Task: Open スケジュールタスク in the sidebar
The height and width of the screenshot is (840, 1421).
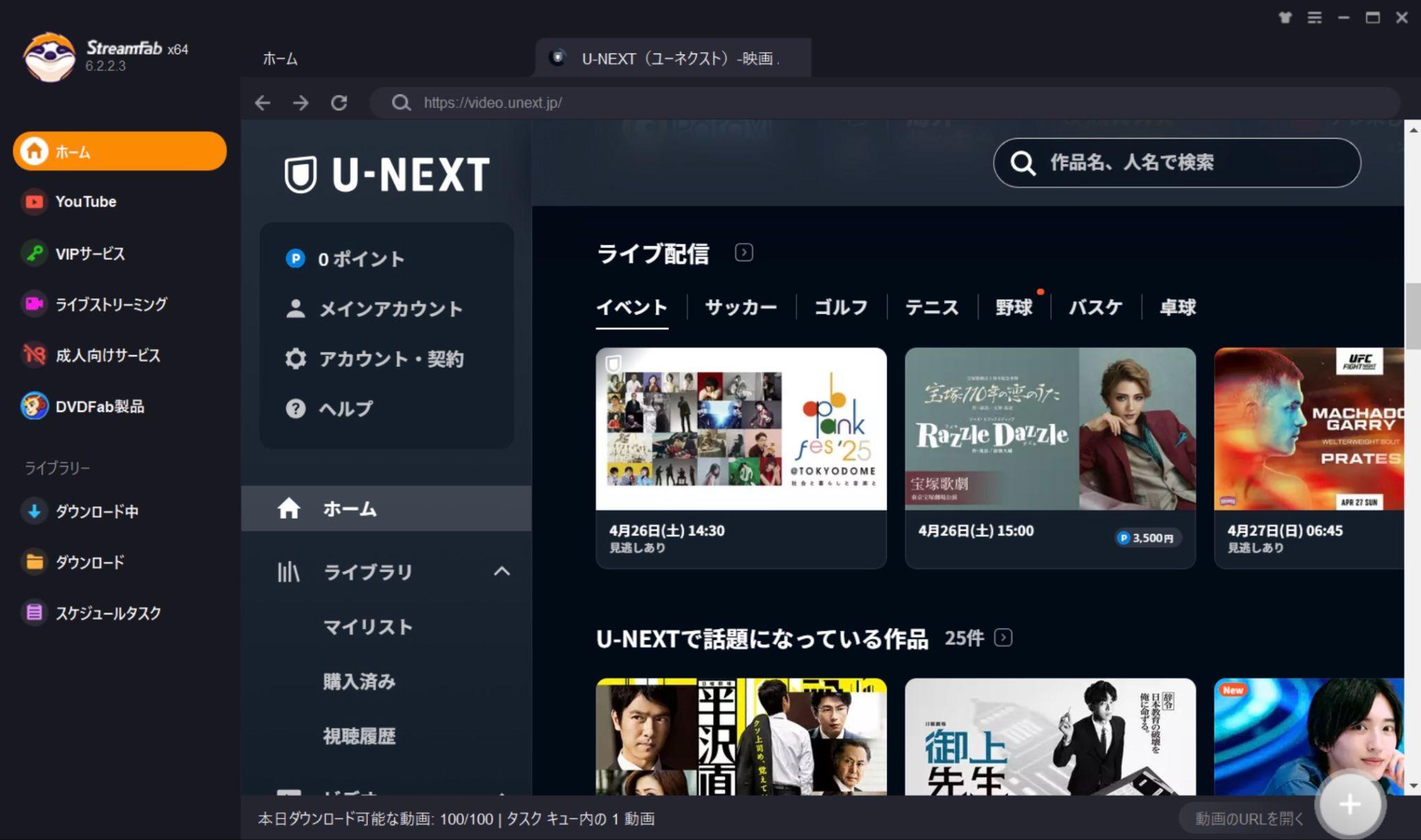Action: pos(108,613)
